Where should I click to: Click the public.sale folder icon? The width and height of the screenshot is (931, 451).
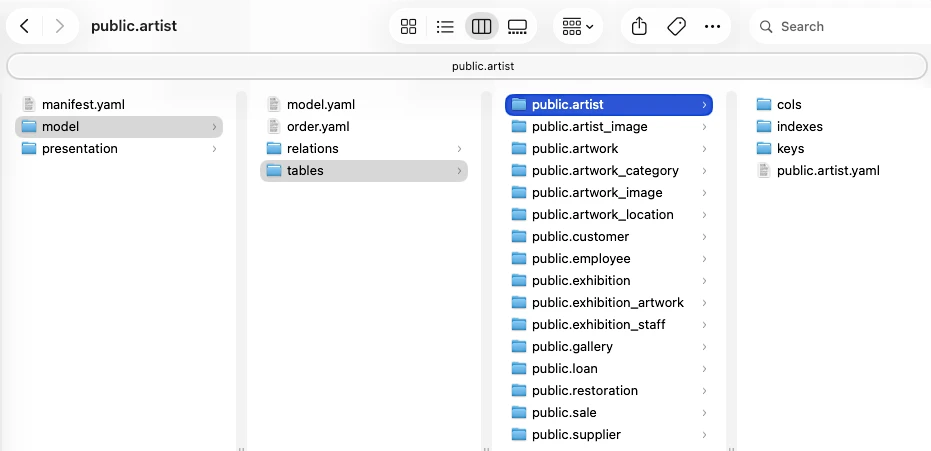coord(519,412)
